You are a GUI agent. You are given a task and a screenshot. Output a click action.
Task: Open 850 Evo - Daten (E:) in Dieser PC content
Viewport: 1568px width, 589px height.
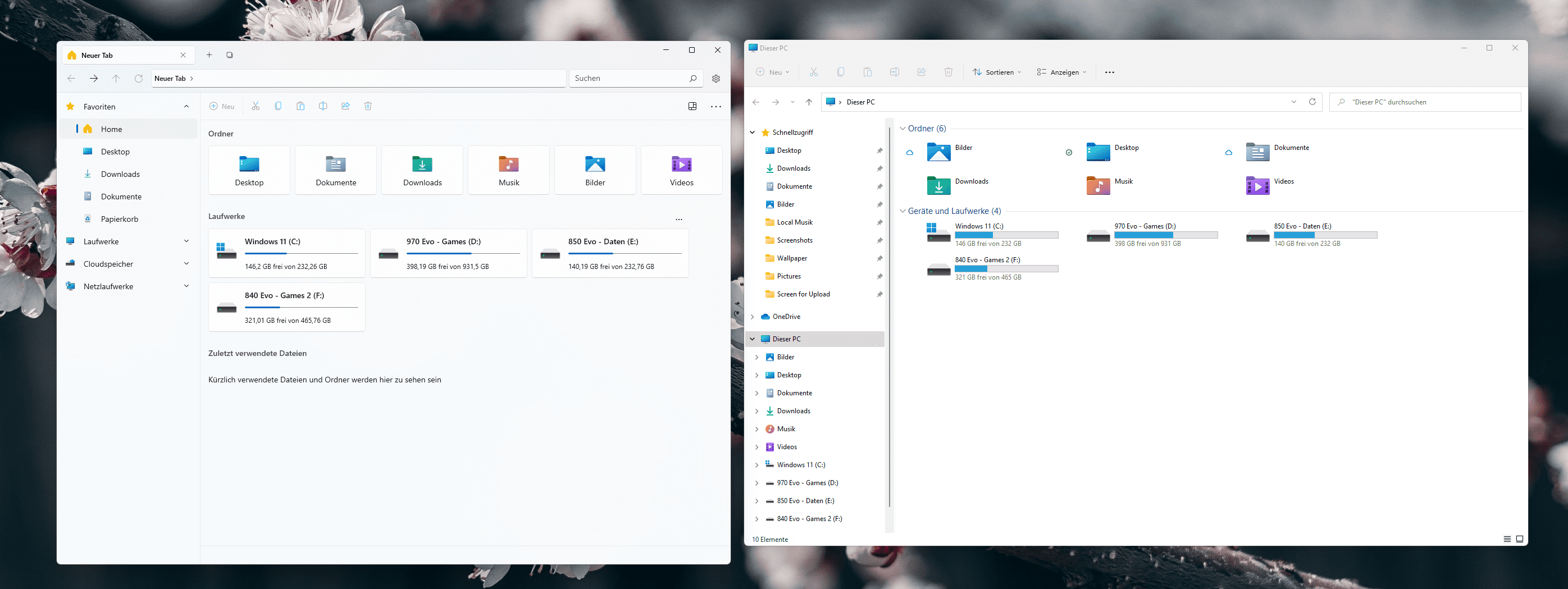coord(1311,235)
